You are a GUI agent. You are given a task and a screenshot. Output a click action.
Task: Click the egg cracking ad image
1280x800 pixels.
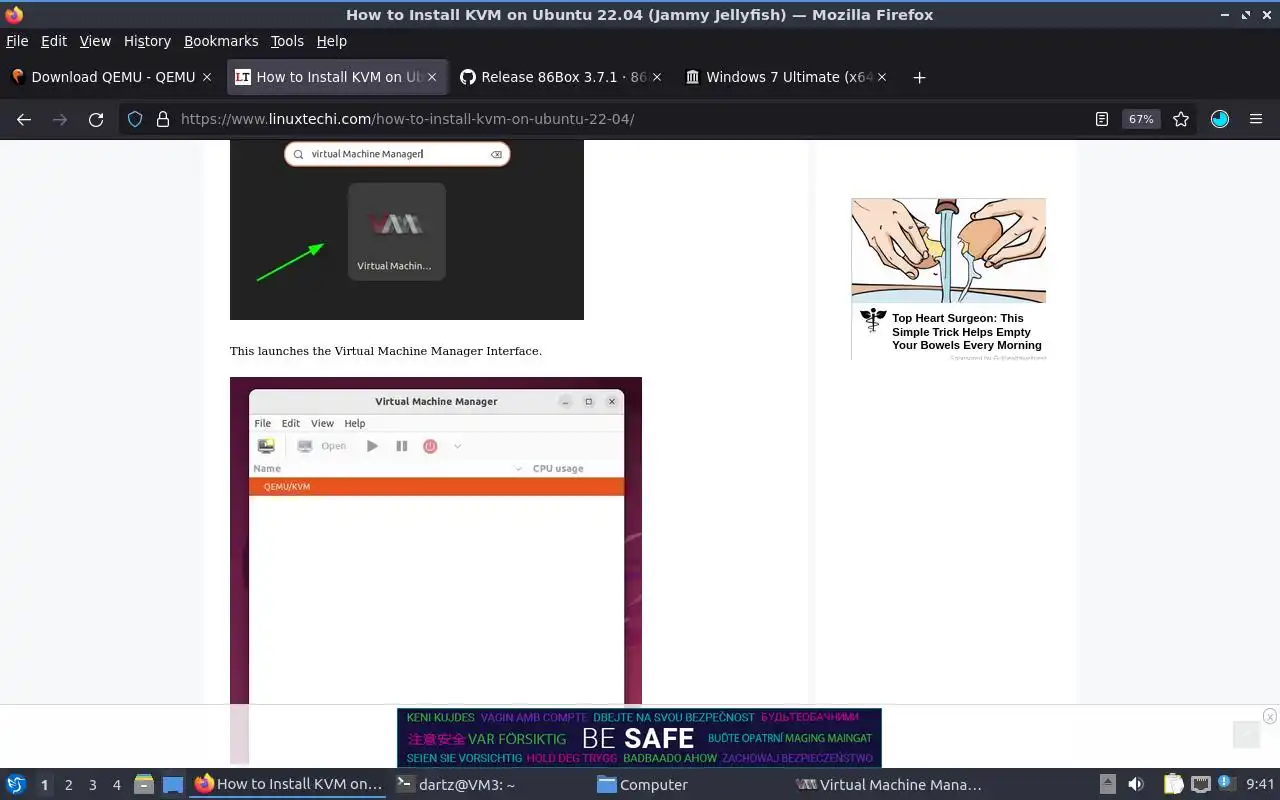point(948,250)
